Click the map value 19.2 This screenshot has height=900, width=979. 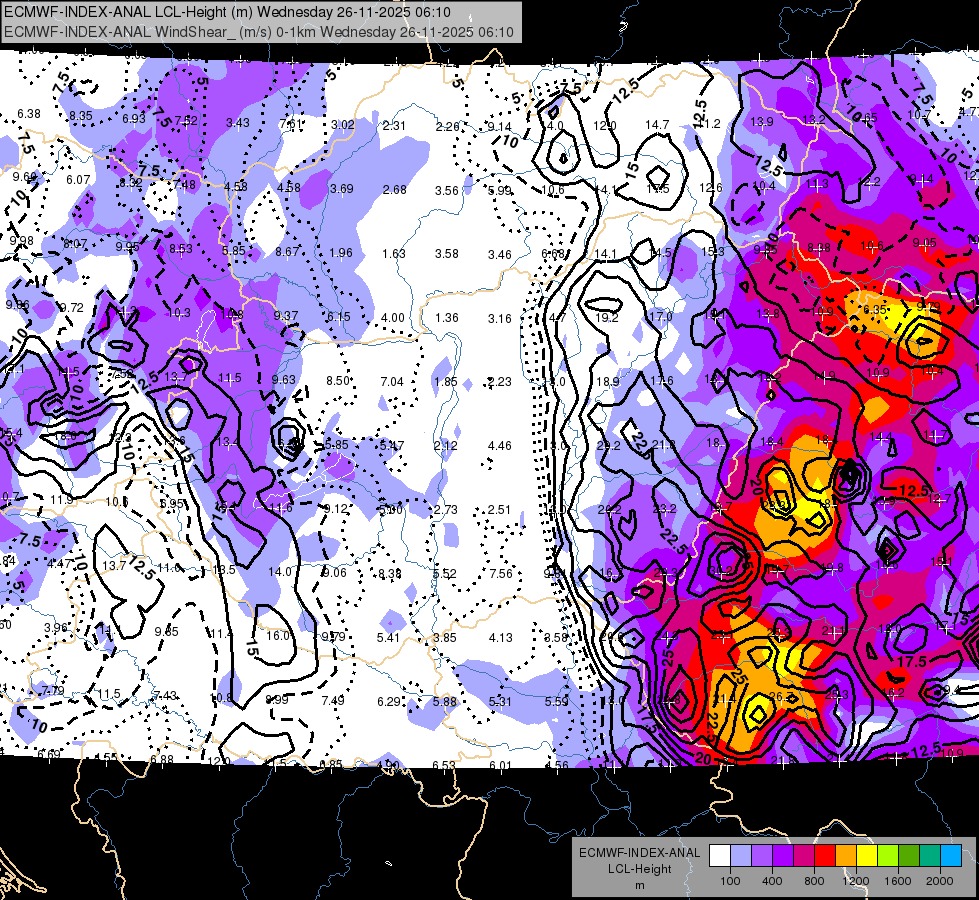[x=607, y=318]
